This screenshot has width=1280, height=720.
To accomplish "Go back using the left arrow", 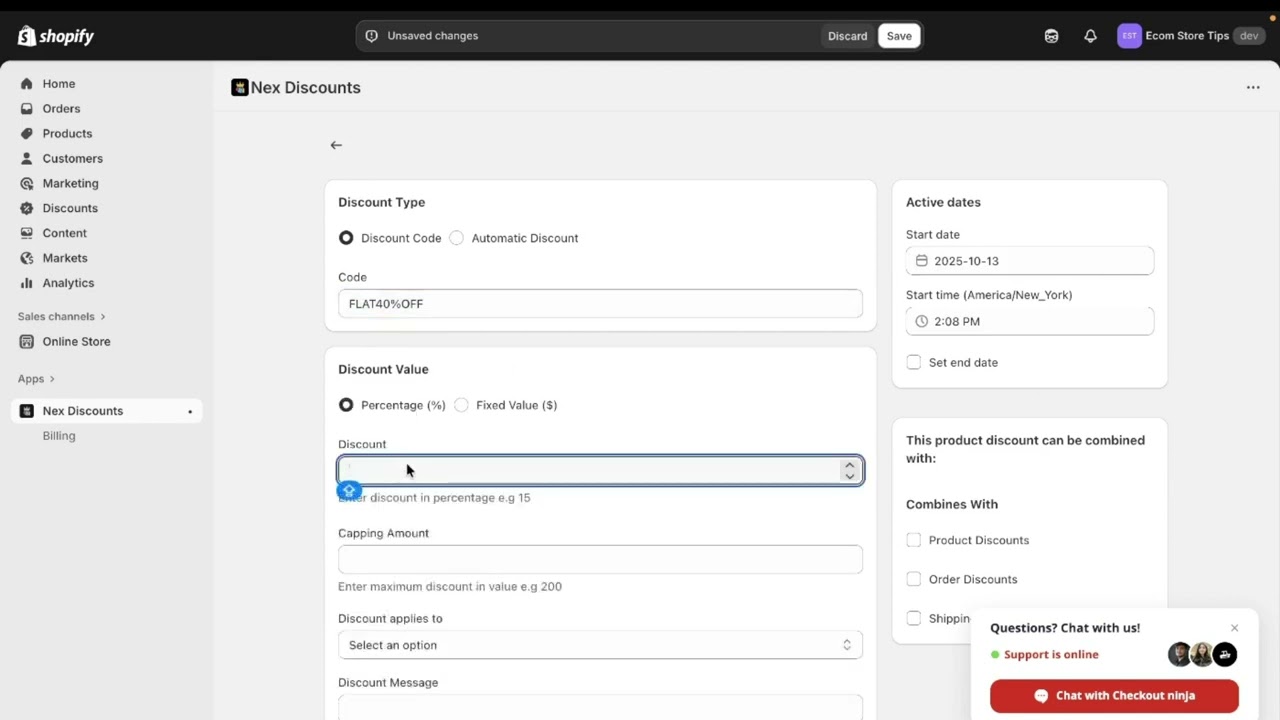I will pyautogui.click(x=336, y=145).
